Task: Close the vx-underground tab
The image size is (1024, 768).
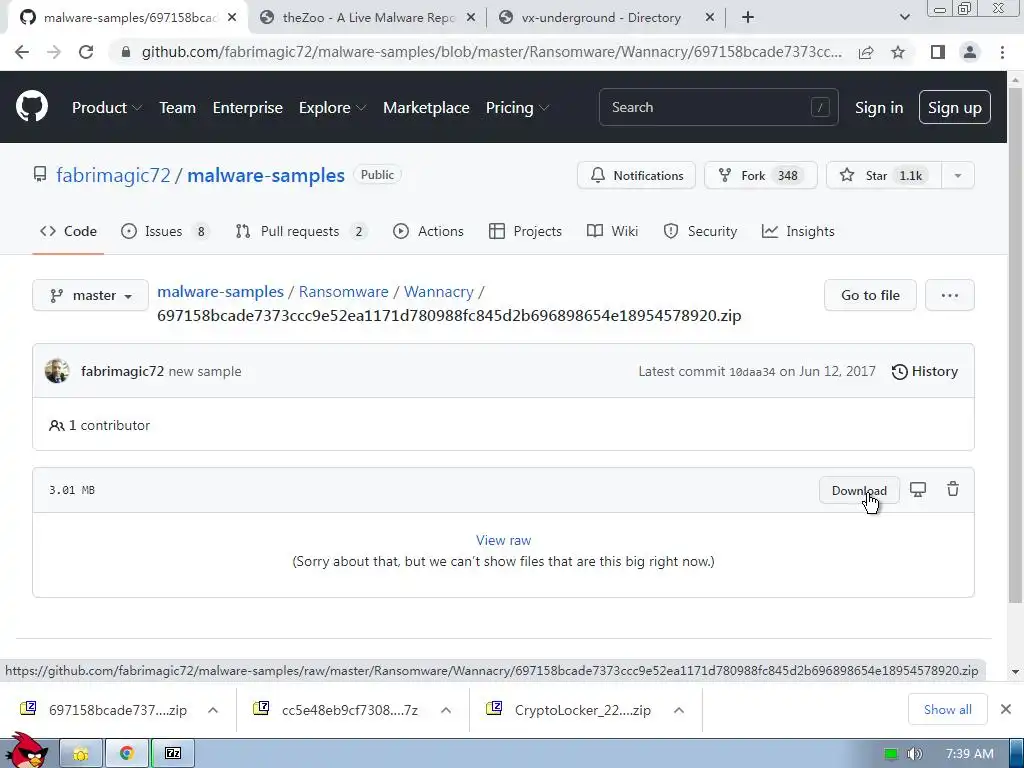Action: pos(710,18)
